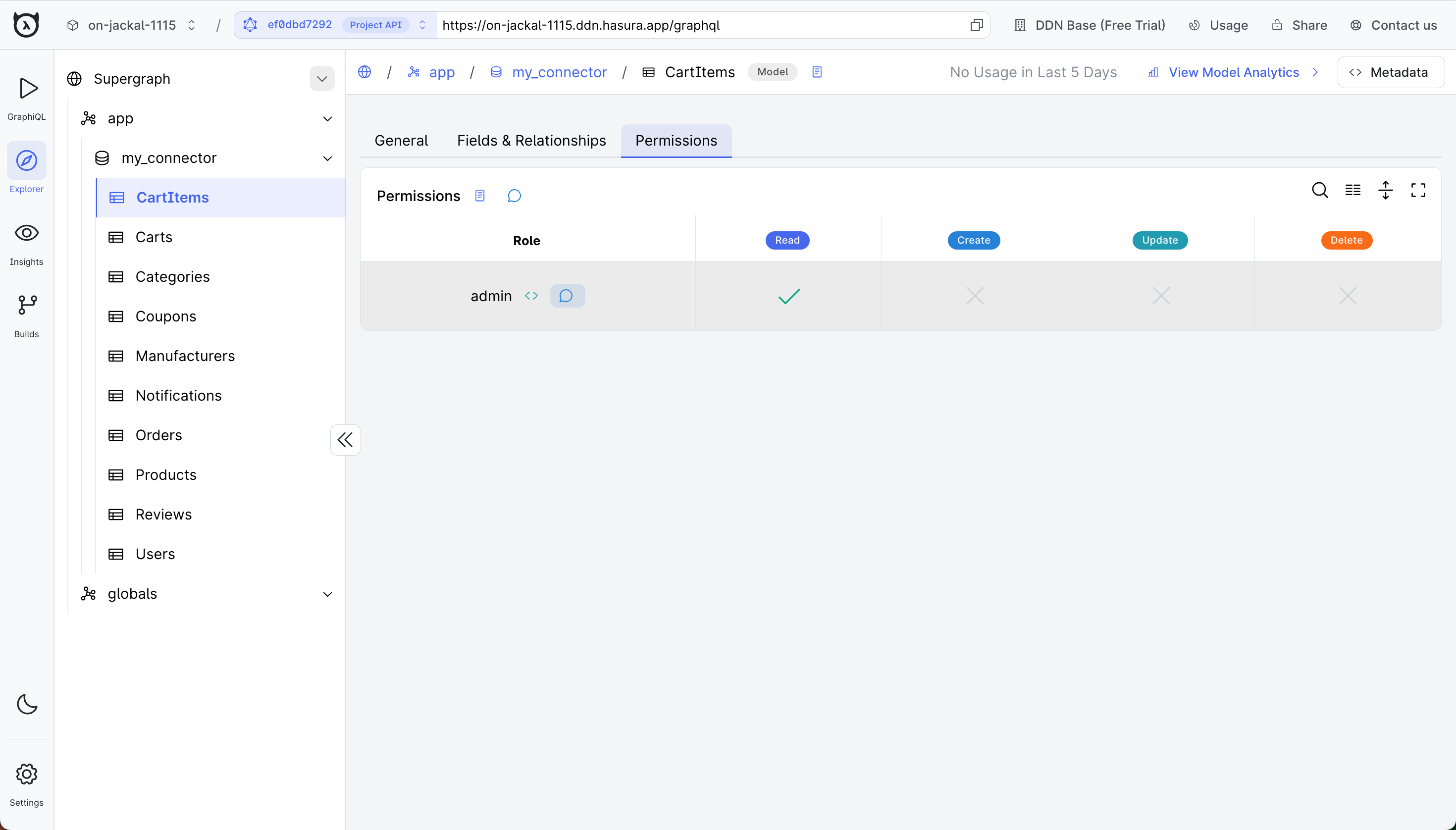Click the Update column badge
This screenshot has height=830, width=1456.
(1159, 240)
